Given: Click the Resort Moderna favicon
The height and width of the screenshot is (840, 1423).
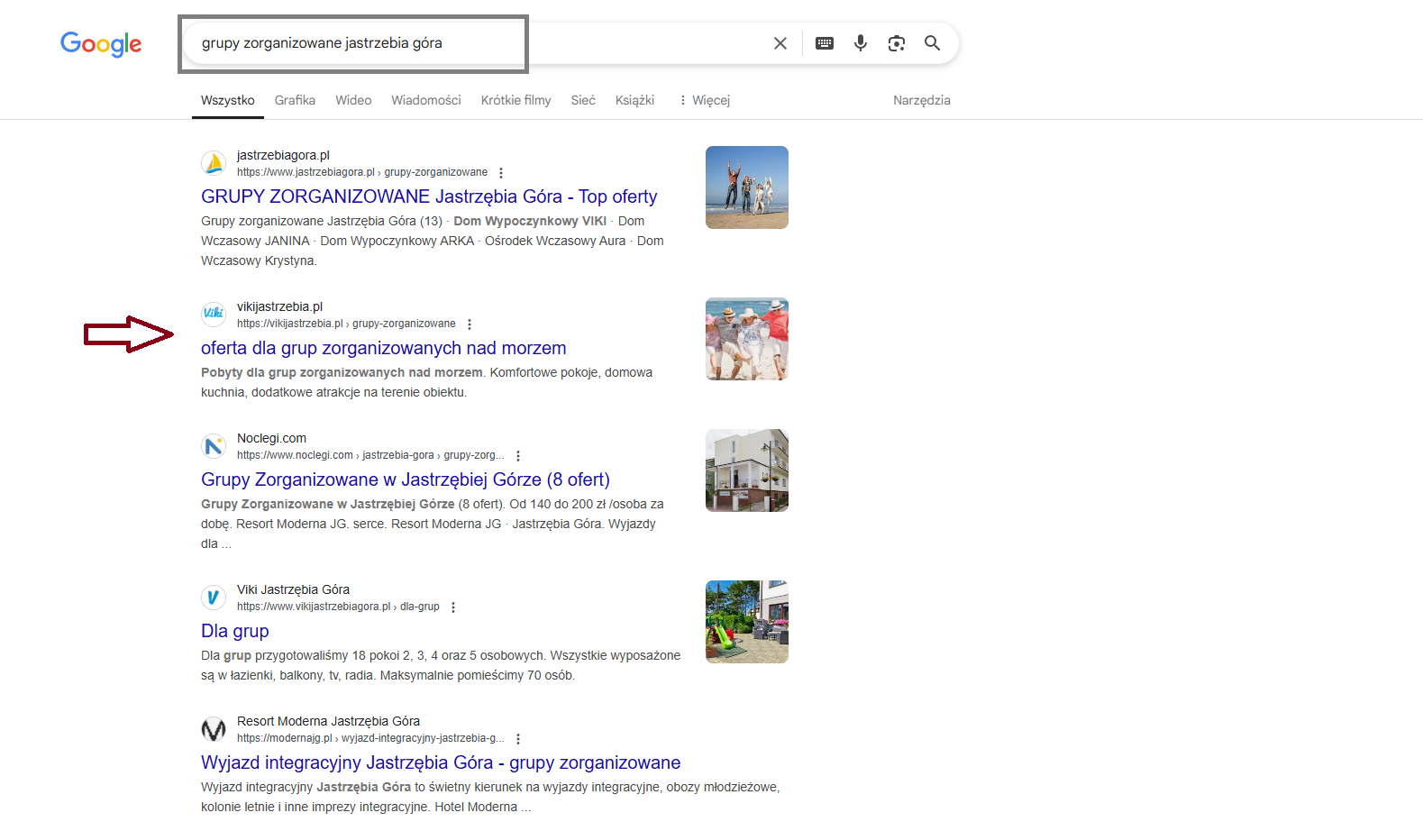Looking at the screenshot, I should 214,729.
